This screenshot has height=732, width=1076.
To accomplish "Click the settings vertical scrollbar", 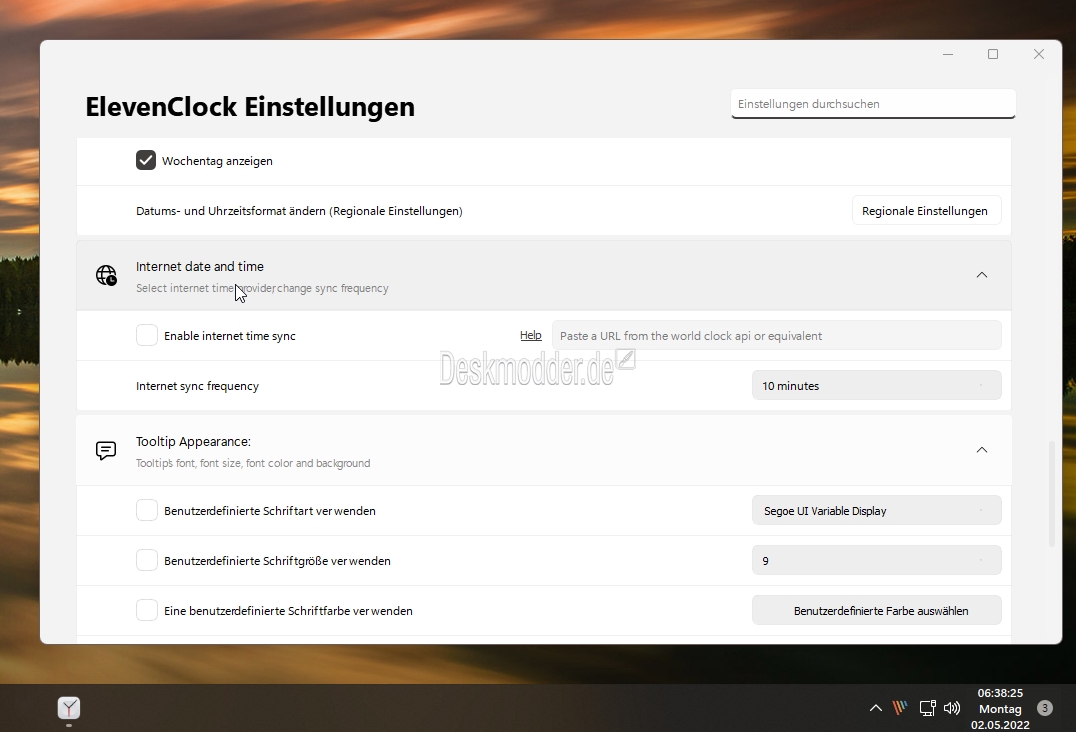I will (1051, 494).
